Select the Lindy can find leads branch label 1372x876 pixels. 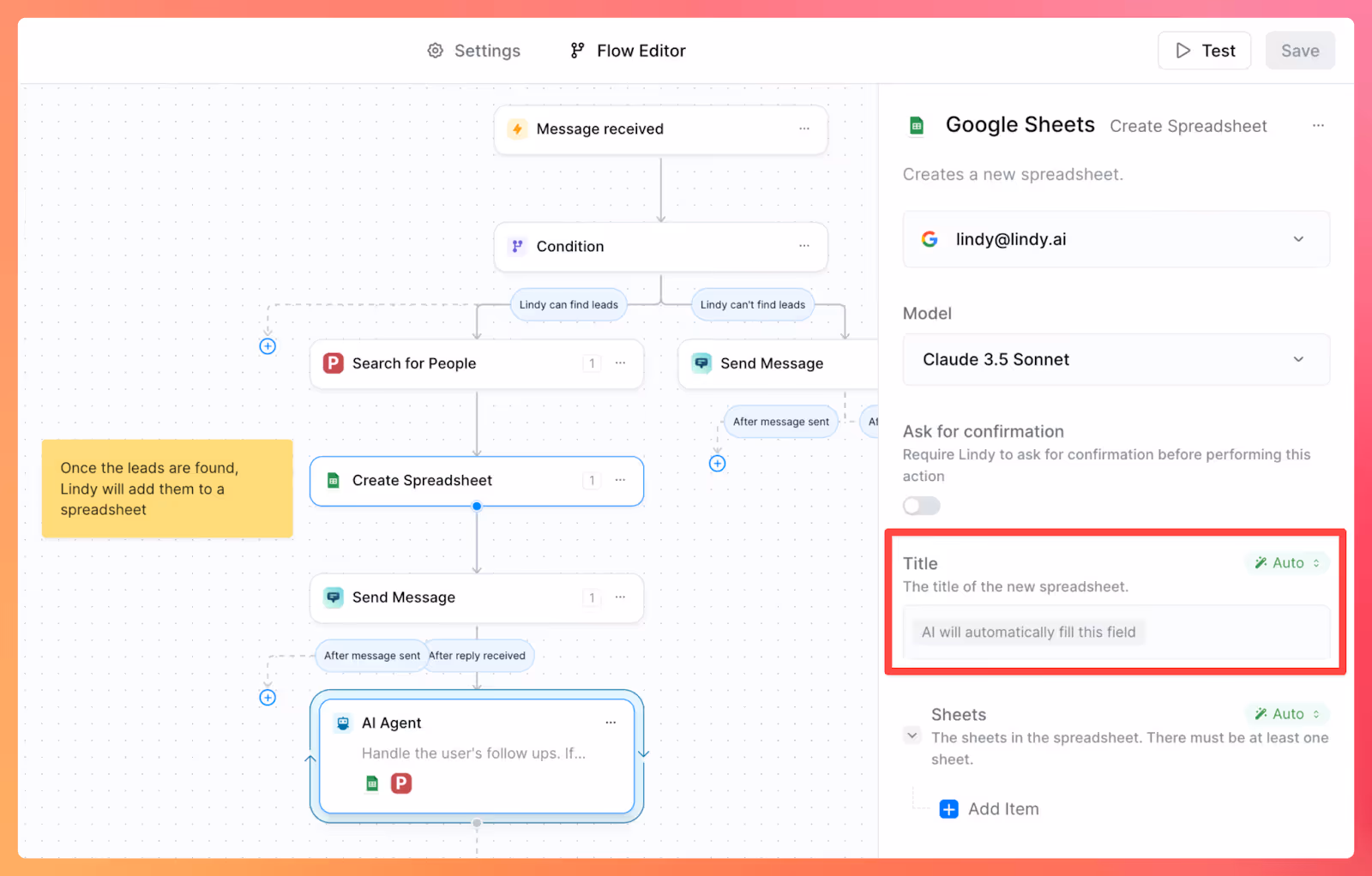click(569, 304)
